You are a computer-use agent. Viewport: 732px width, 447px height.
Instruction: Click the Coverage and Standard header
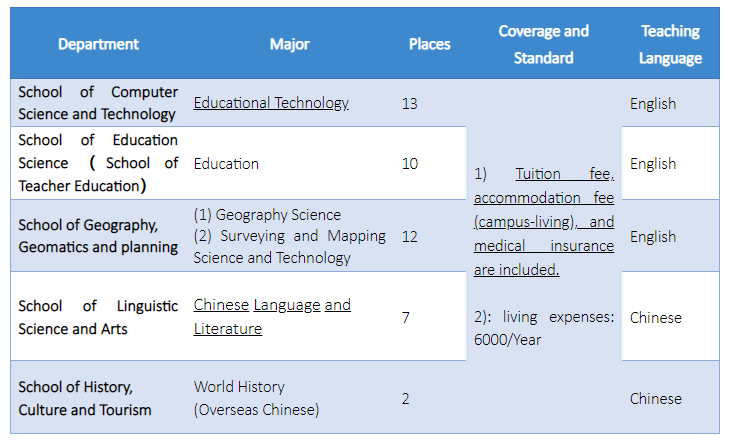[x=543, y=44]
